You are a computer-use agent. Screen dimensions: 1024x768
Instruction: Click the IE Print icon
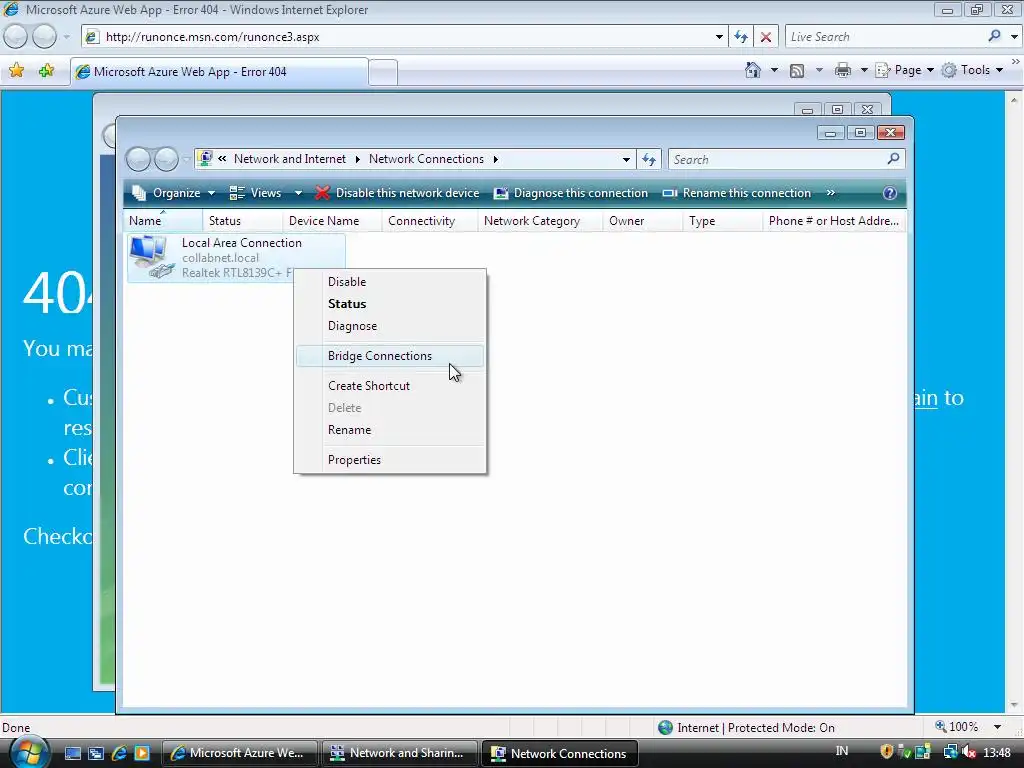843,70
